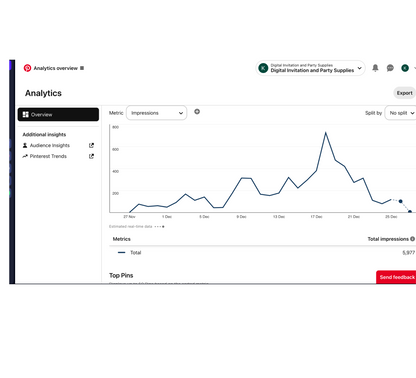
Task: Click the estimated real-time data point on chart
Action: (400, 201)
